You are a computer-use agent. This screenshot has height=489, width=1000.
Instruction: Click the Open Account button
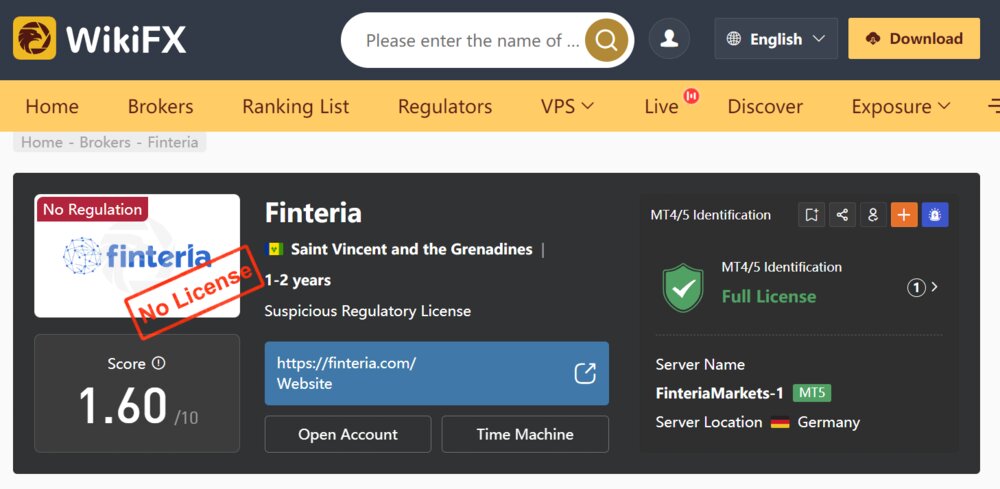click(348, 434)
